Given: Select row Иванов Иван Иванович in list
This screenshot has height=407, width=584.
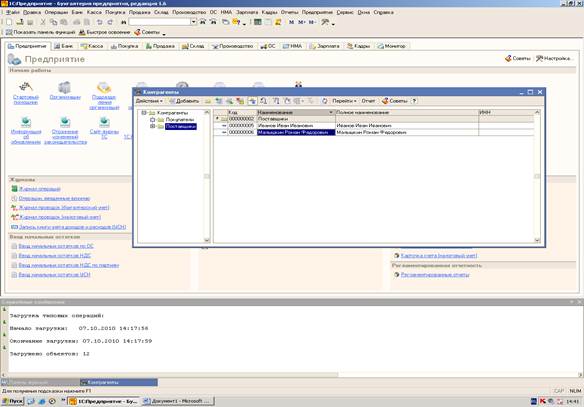Looking at the screenshot, I should pos(374,125).
